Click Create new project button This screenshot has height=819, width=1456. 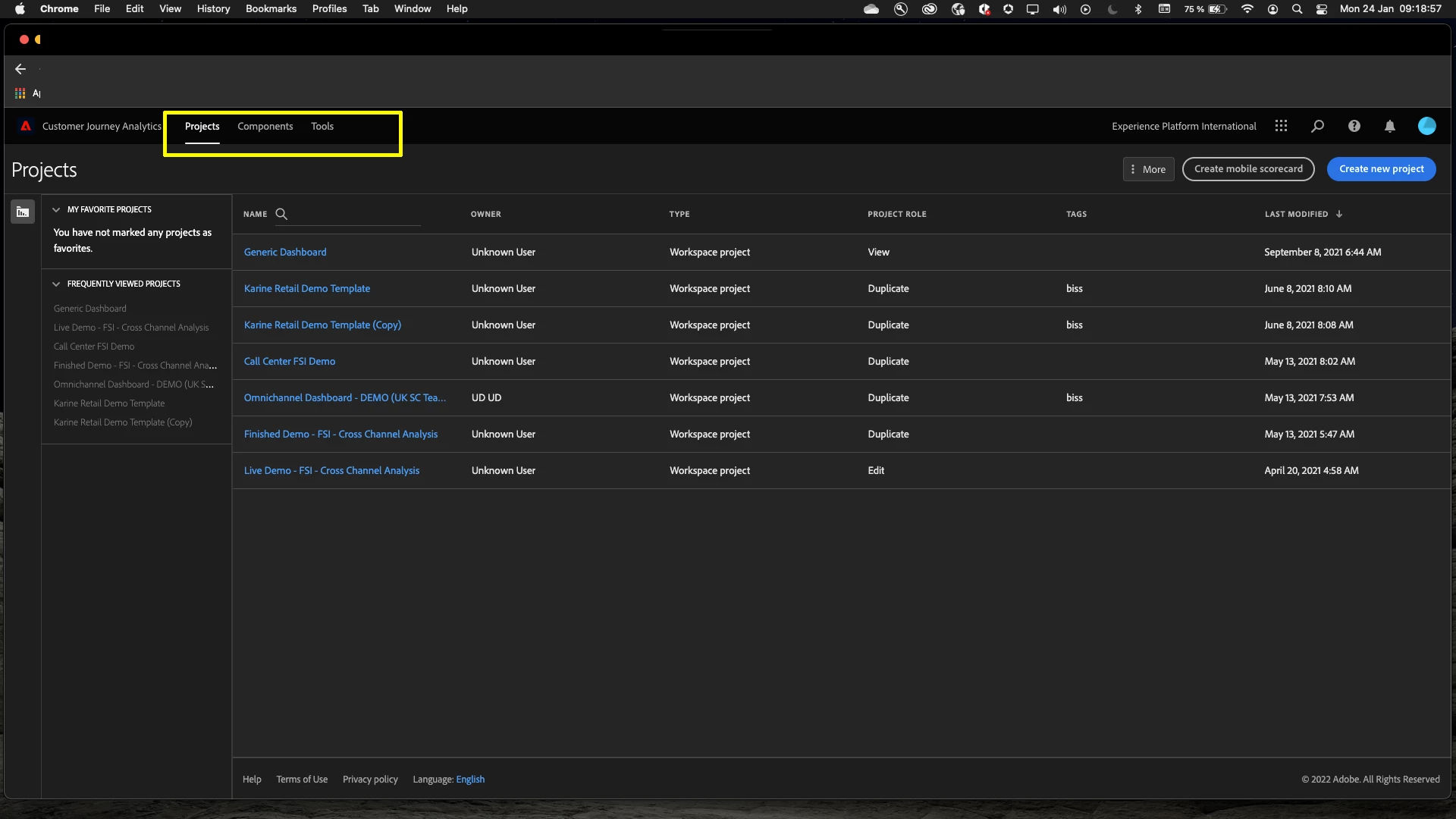click(x=1381, y=169)
